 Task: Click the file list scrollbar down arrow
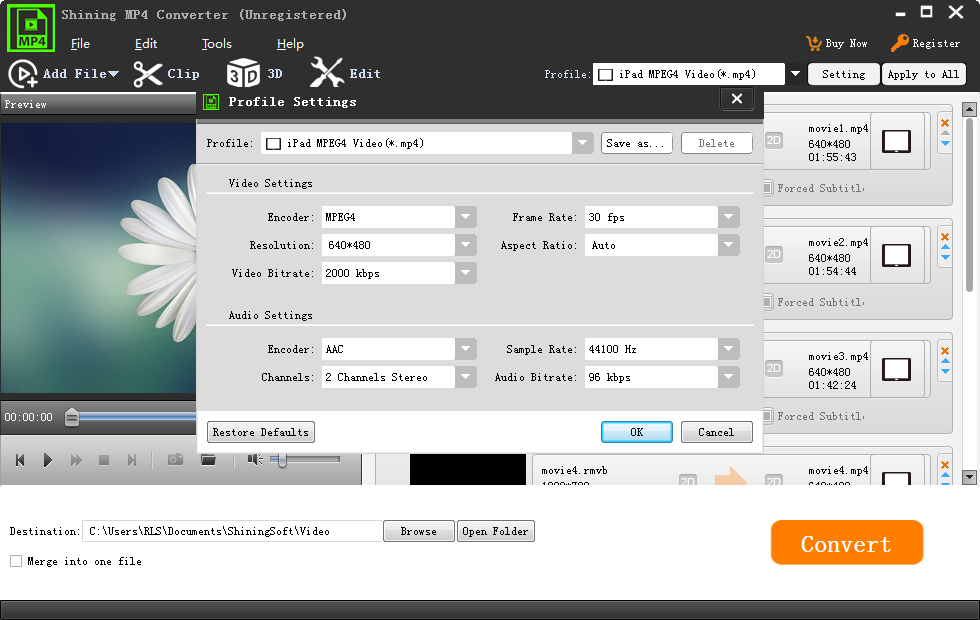click(969, 477)
